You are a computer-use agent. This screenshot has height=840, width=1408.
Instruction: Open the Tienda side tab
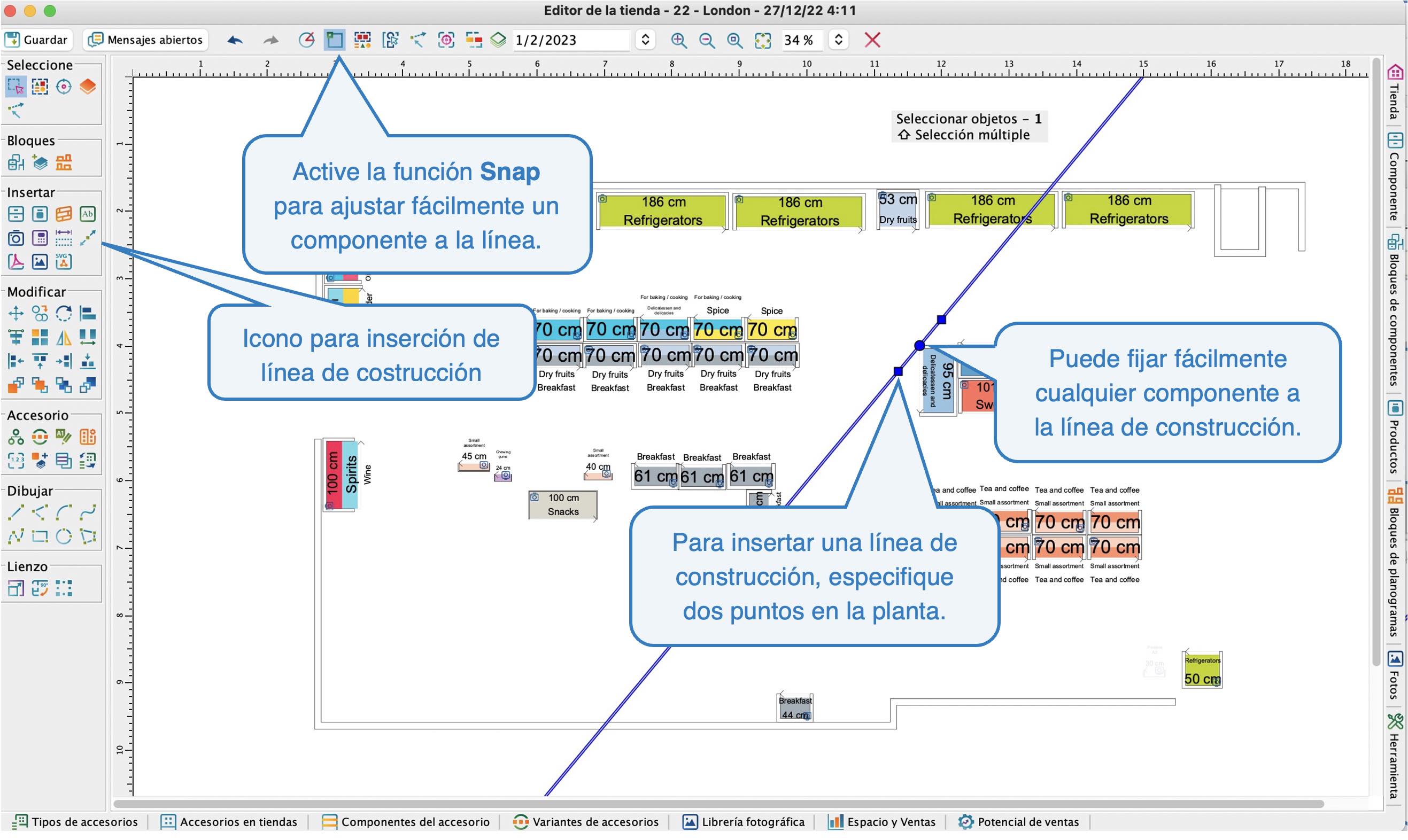(1395, 92)
